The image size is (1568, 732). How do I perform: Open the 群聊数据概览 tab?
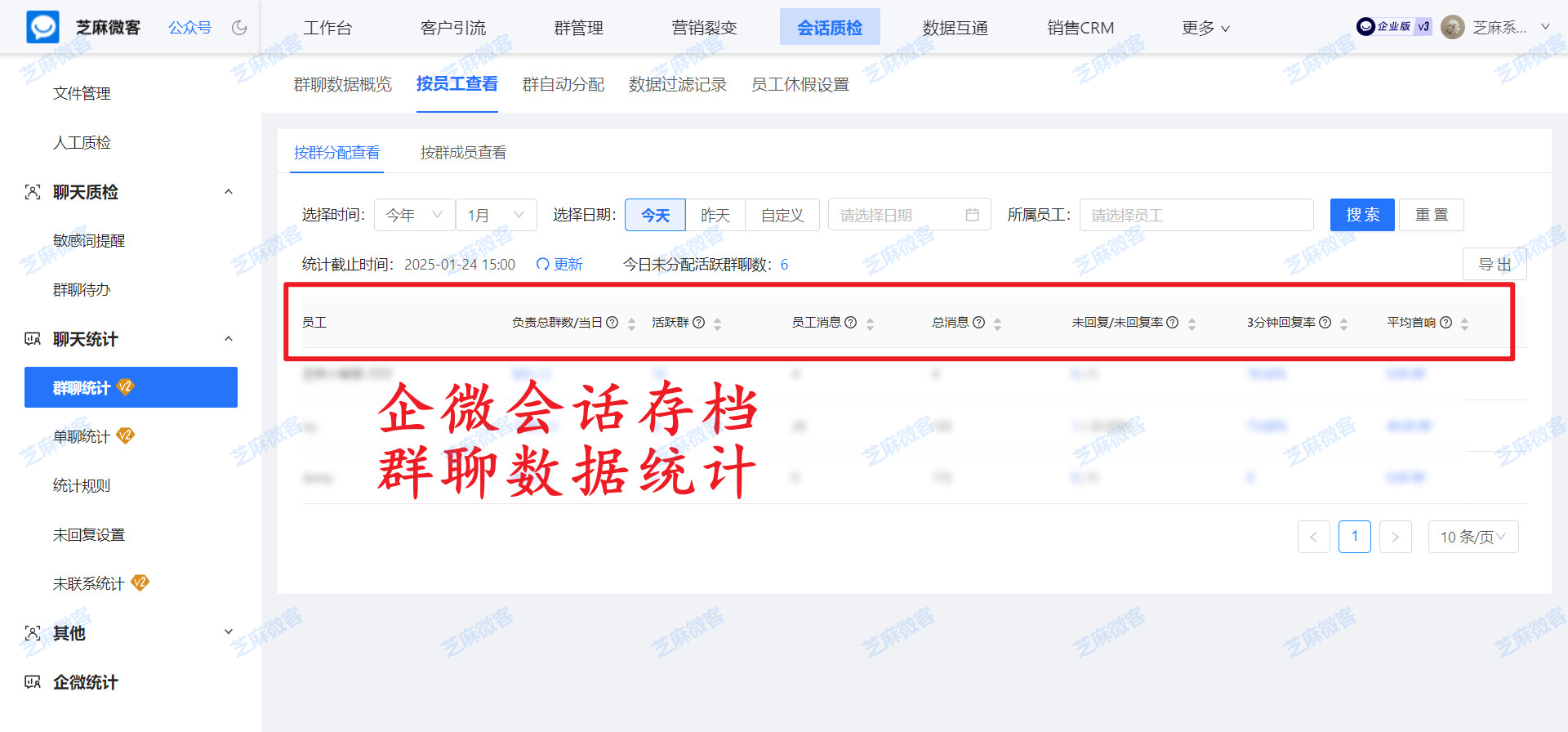click(343, 84)
